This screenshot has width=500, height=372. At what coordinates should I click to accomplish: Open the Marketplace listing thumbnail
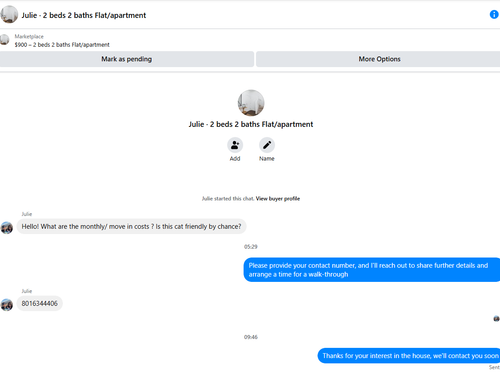[4, 40]
